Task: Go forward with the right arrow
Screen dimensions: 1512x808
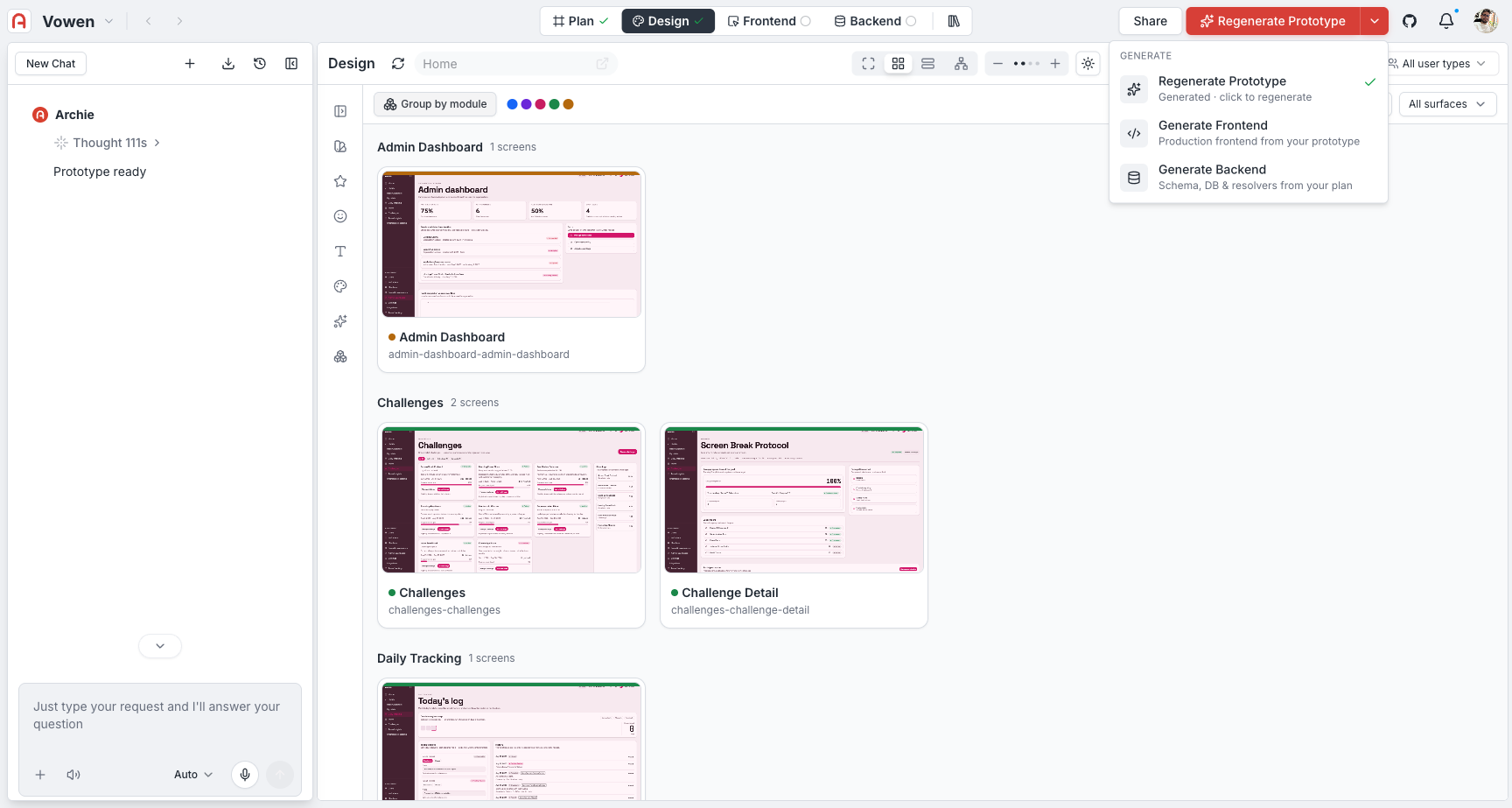Action: tap(179, 21)
